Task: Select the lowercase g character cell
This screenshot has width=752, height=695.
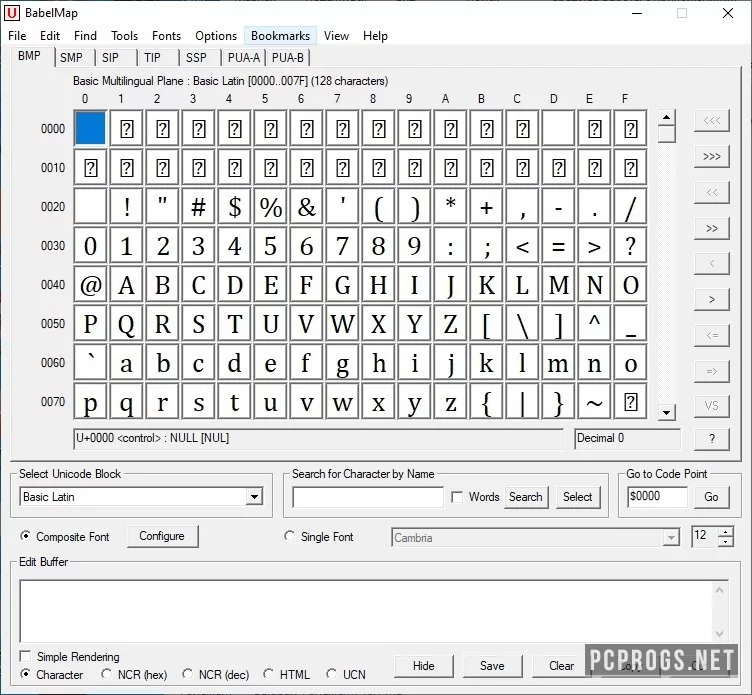Action: click(342, 363)
